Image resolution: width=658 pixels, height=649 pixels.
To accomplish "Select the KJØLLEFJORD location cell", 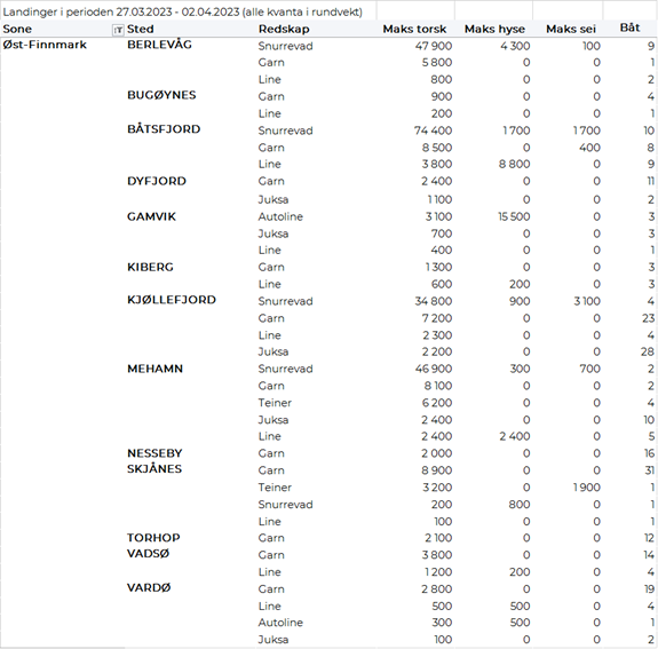I will point(171,300).
